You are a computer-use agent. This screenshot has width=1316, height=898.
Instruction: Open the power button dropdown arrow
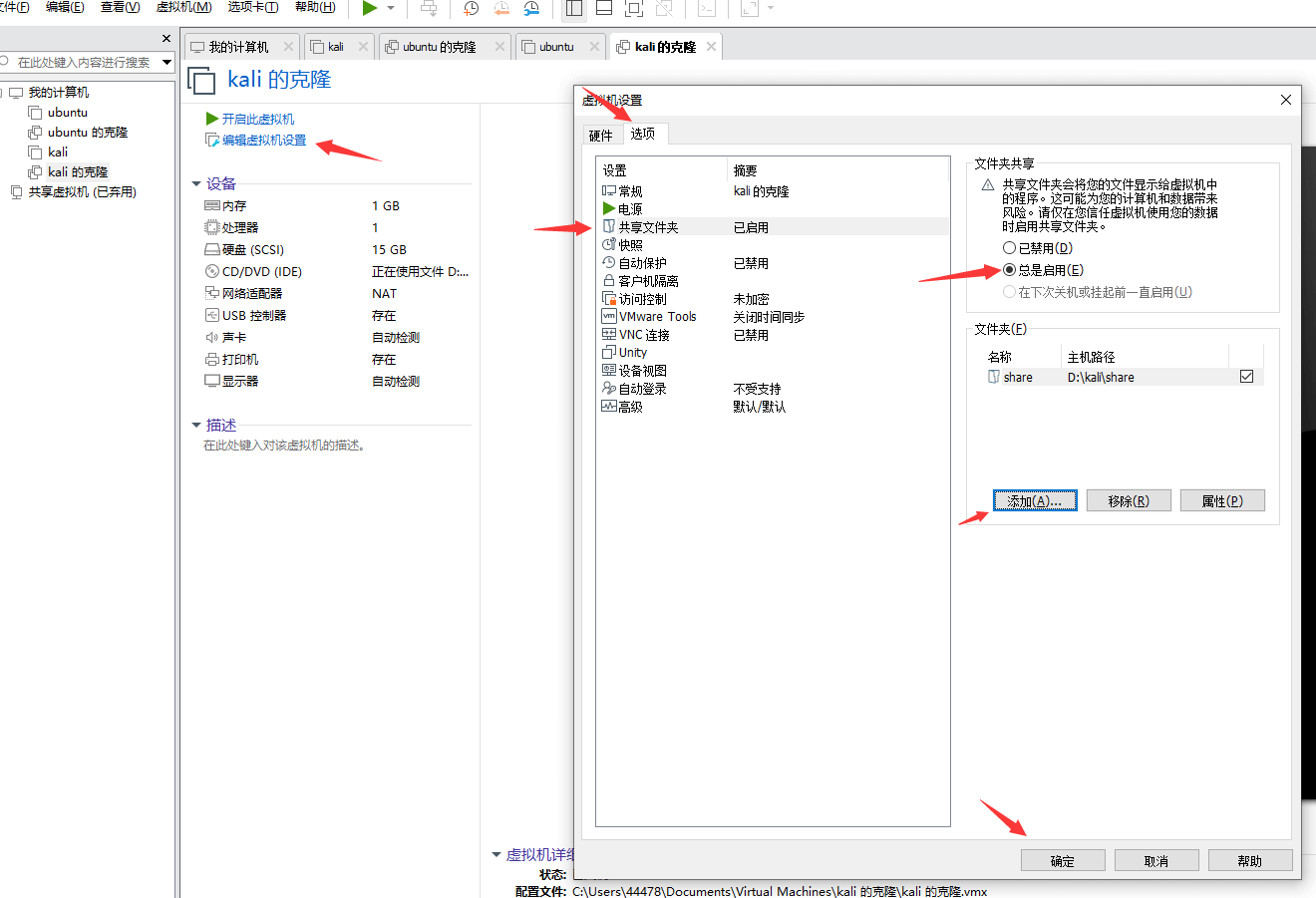point(391,8)
